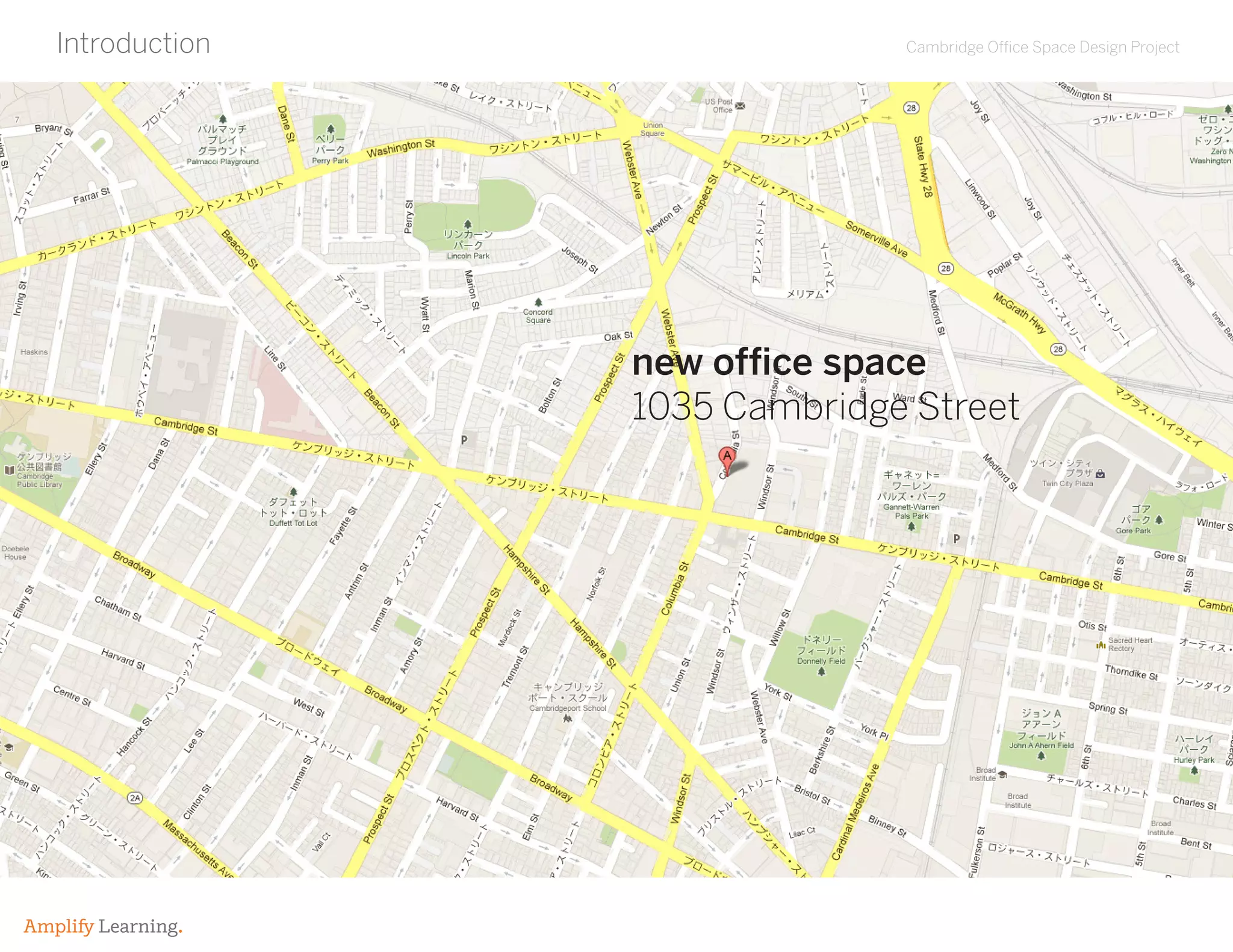Click the Introduction slide title
This screenshot has width=1233, height=952.
[134, 43]
